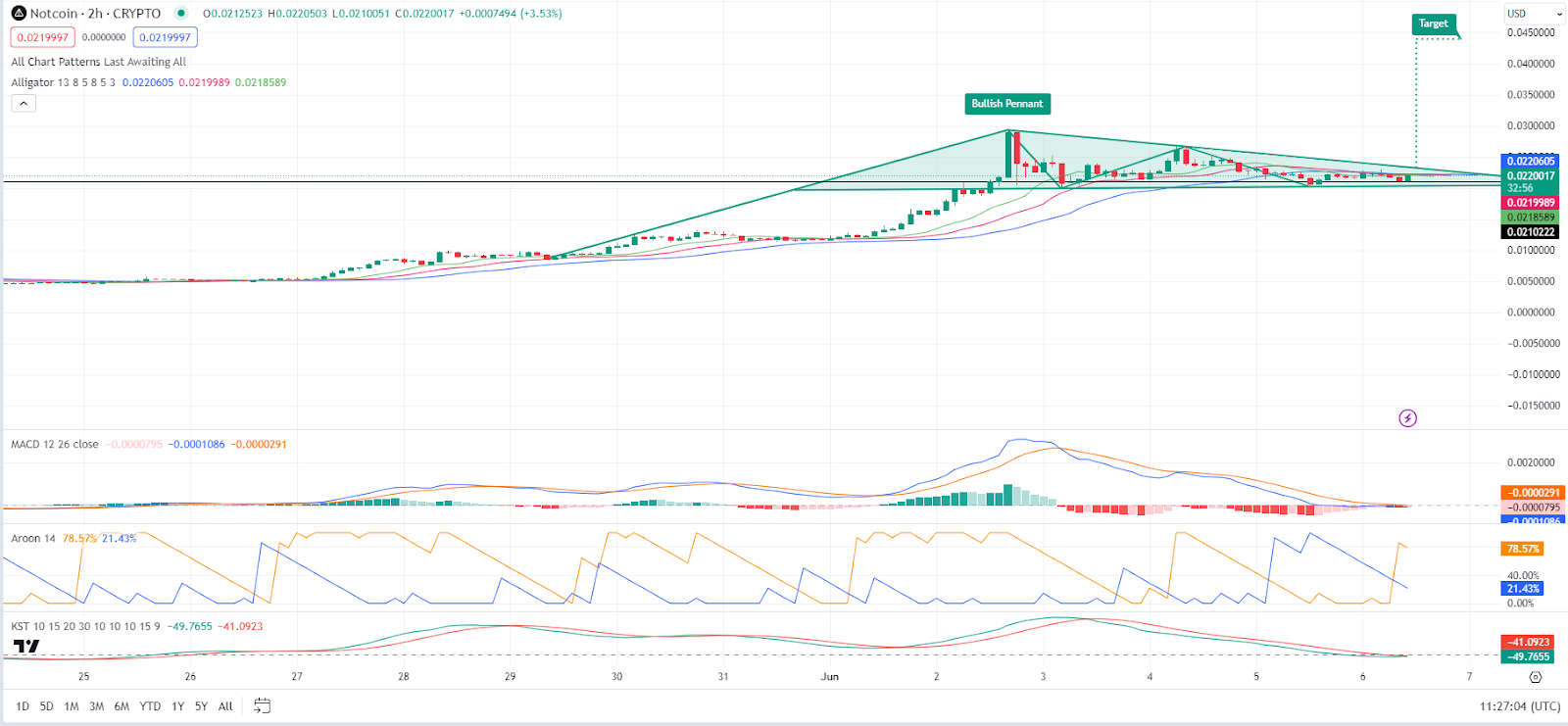Screen dimensions: 1568x726
Task: Open the date range calendar icon
Action: 262,705
